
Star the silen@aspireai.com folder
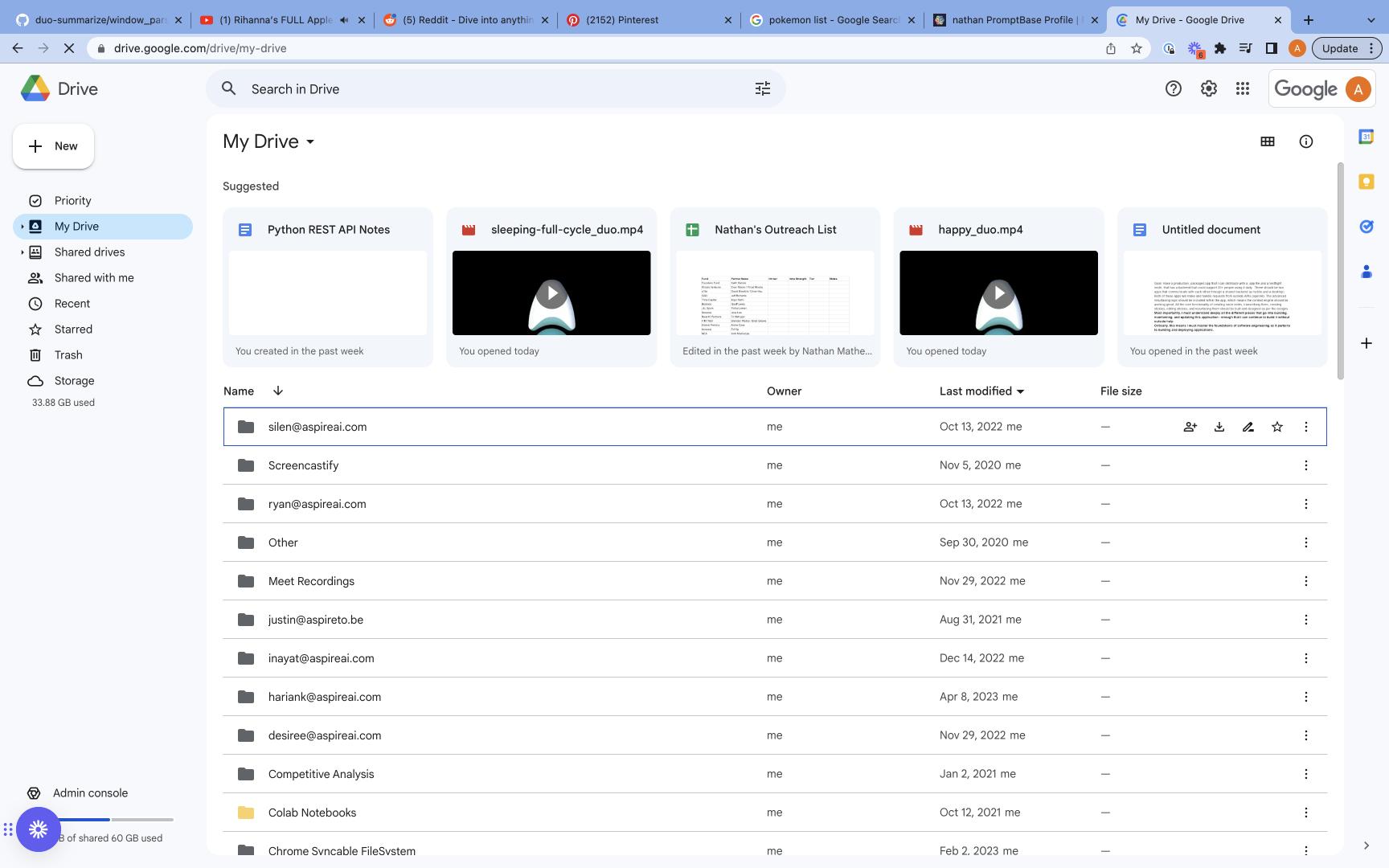(x=1276, y=427)
